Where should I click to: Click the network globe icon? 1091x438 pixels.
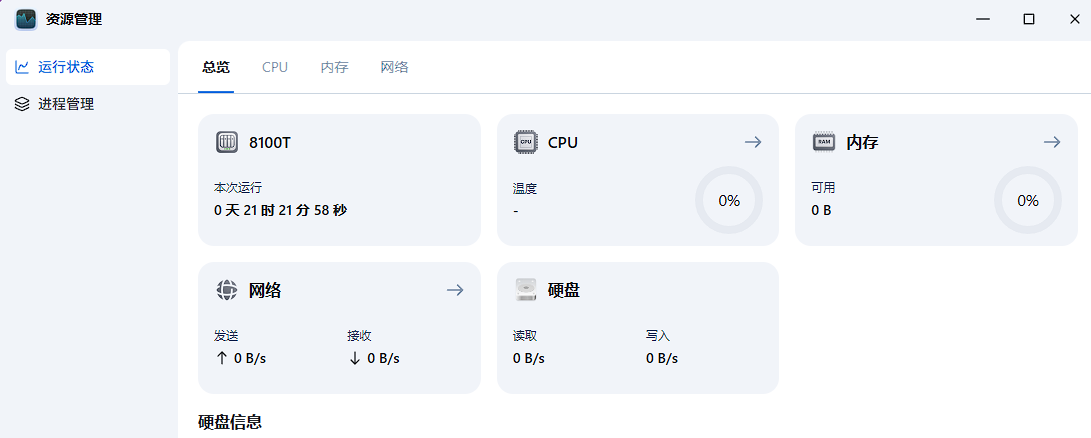pyautogui.click(x=227, y=290)
